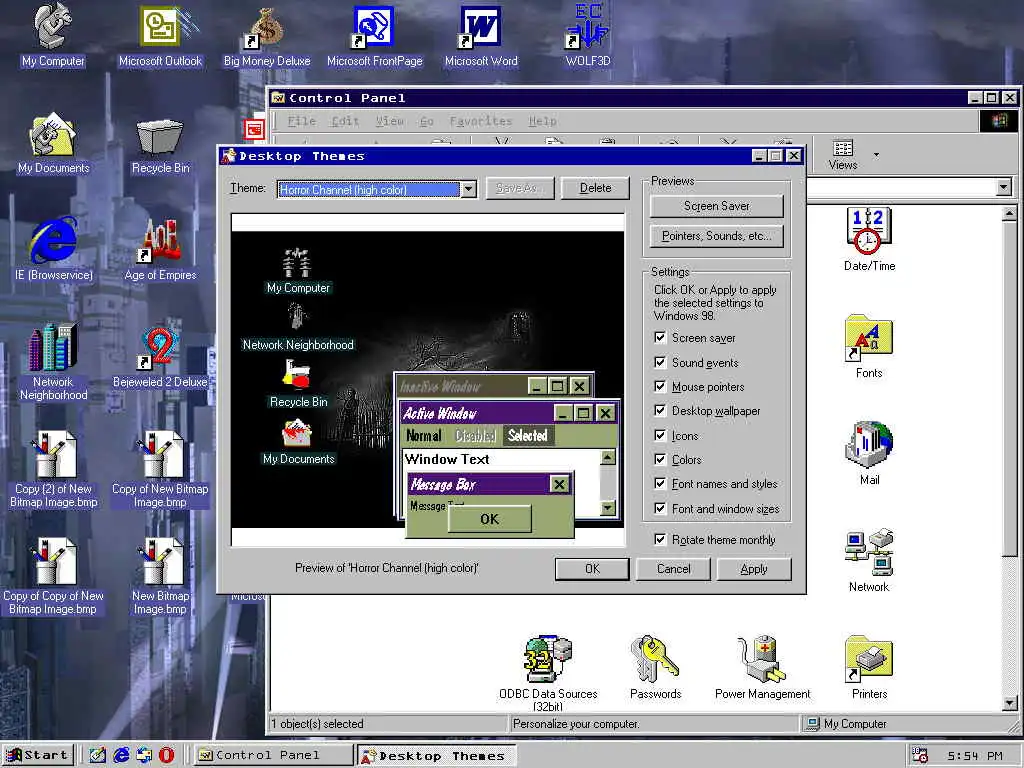Open the File menu in Control Panel
Screen dimensions: 1024x768
point(302,121)
